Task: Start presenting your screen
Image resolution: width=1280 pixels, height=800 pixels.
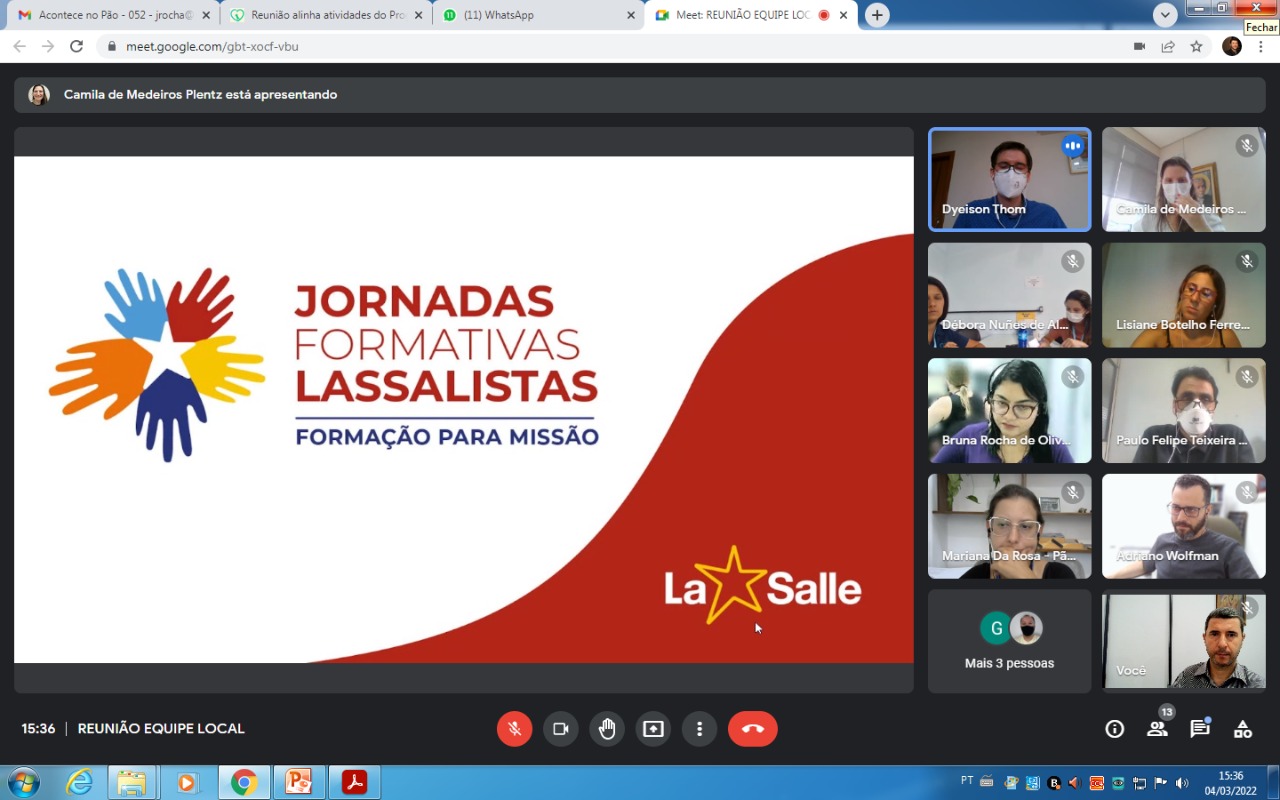Action: [653, 729]
